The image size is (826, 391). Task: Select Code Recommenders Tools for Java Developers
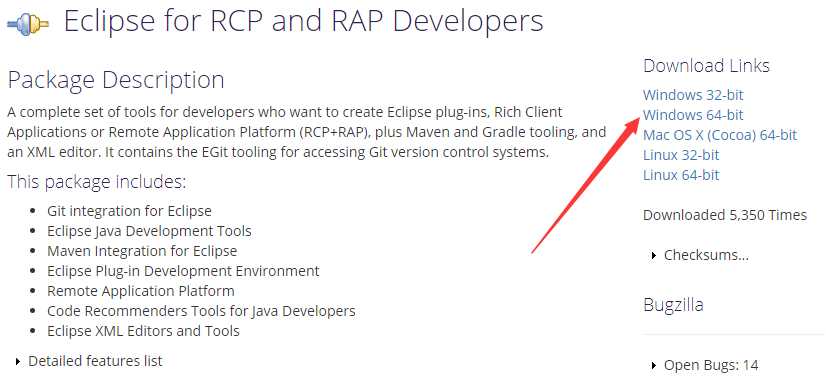(x=201, y=311)
